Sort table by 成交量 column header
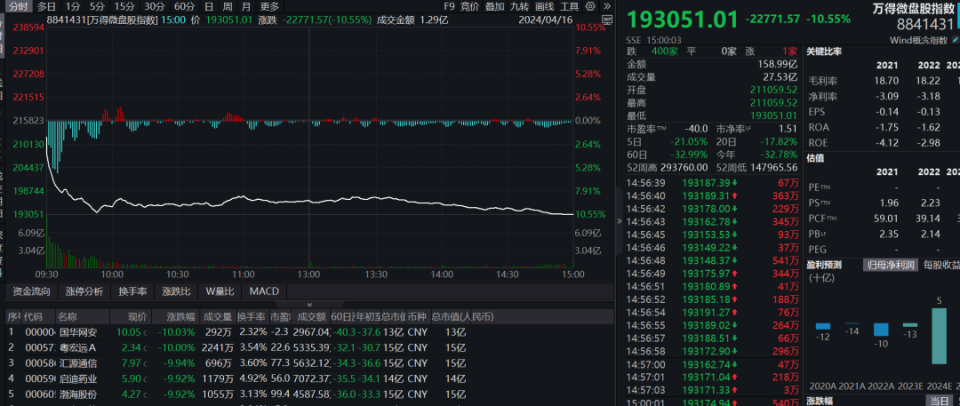 click(x=218, y=317)
